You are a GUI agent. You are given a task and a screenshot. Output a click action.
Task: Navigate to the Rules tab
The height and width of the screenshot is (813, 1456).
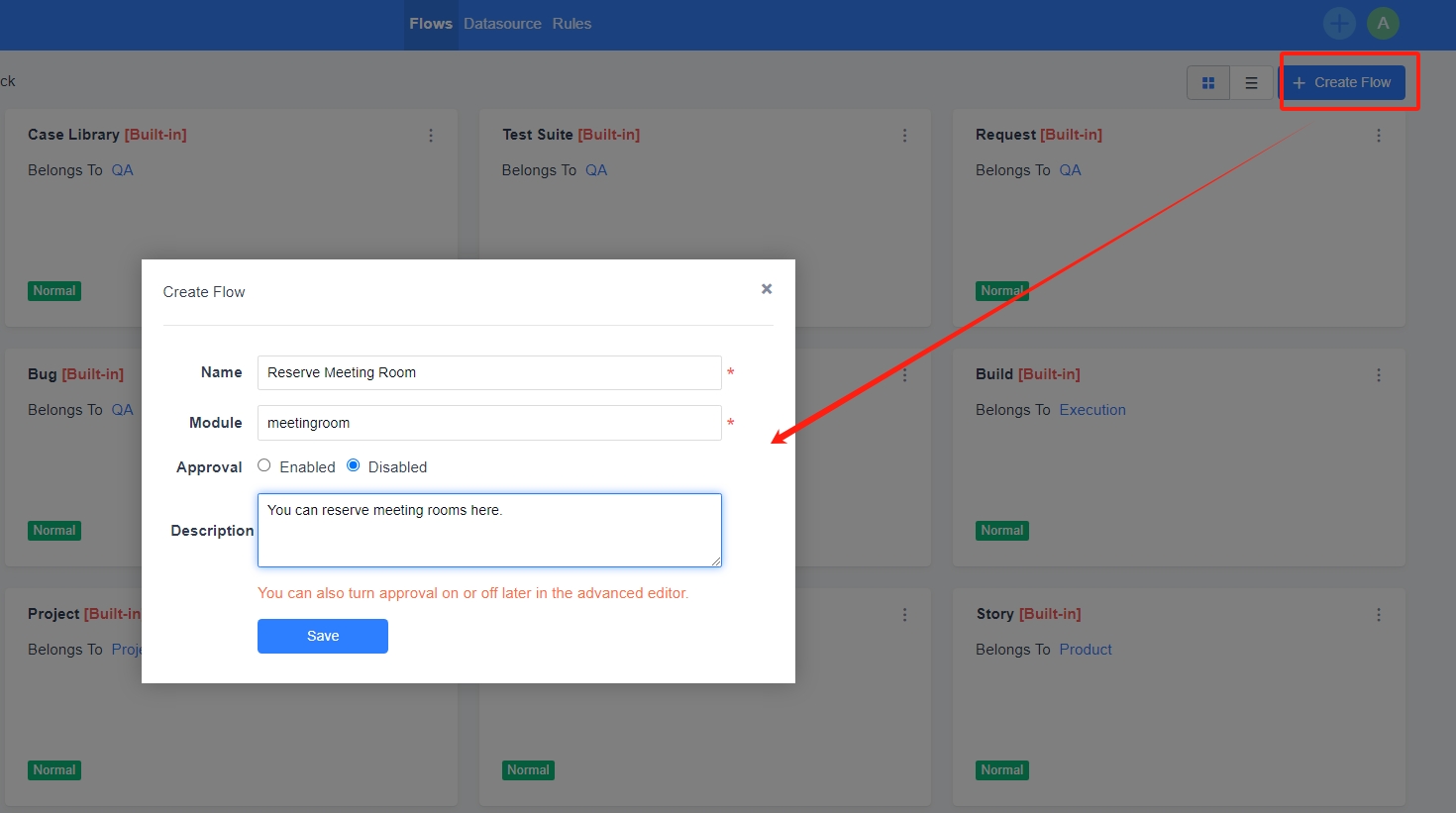point(572,24)
